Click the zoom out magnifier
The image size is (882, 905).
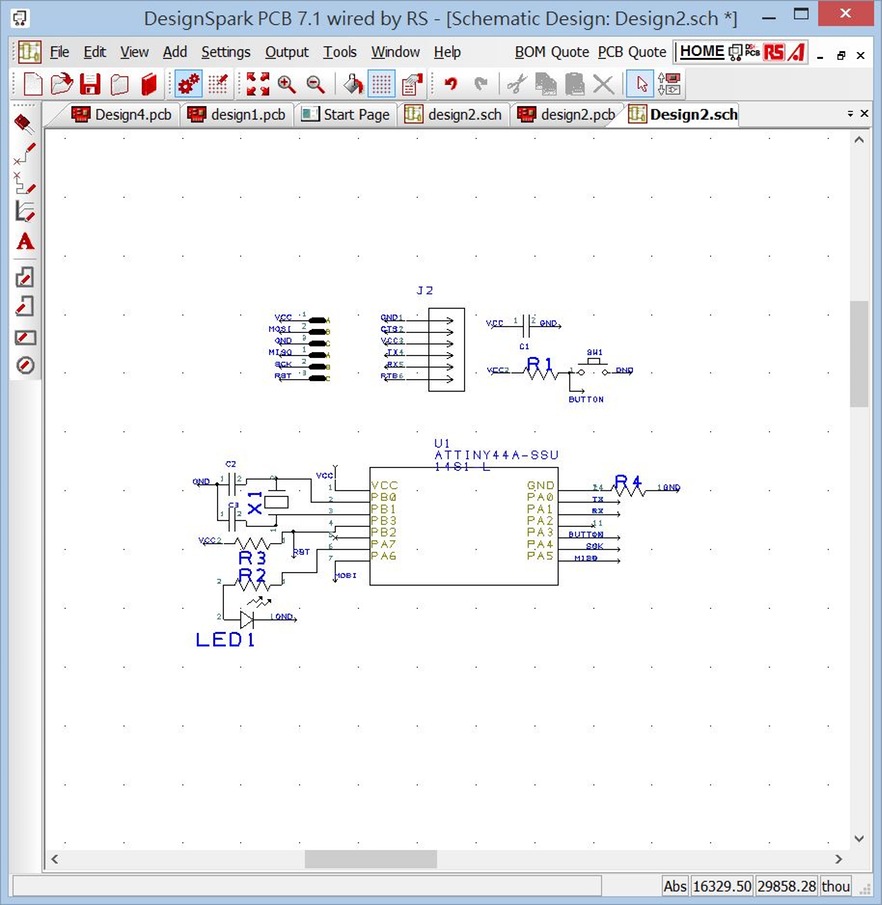[315, 84]
